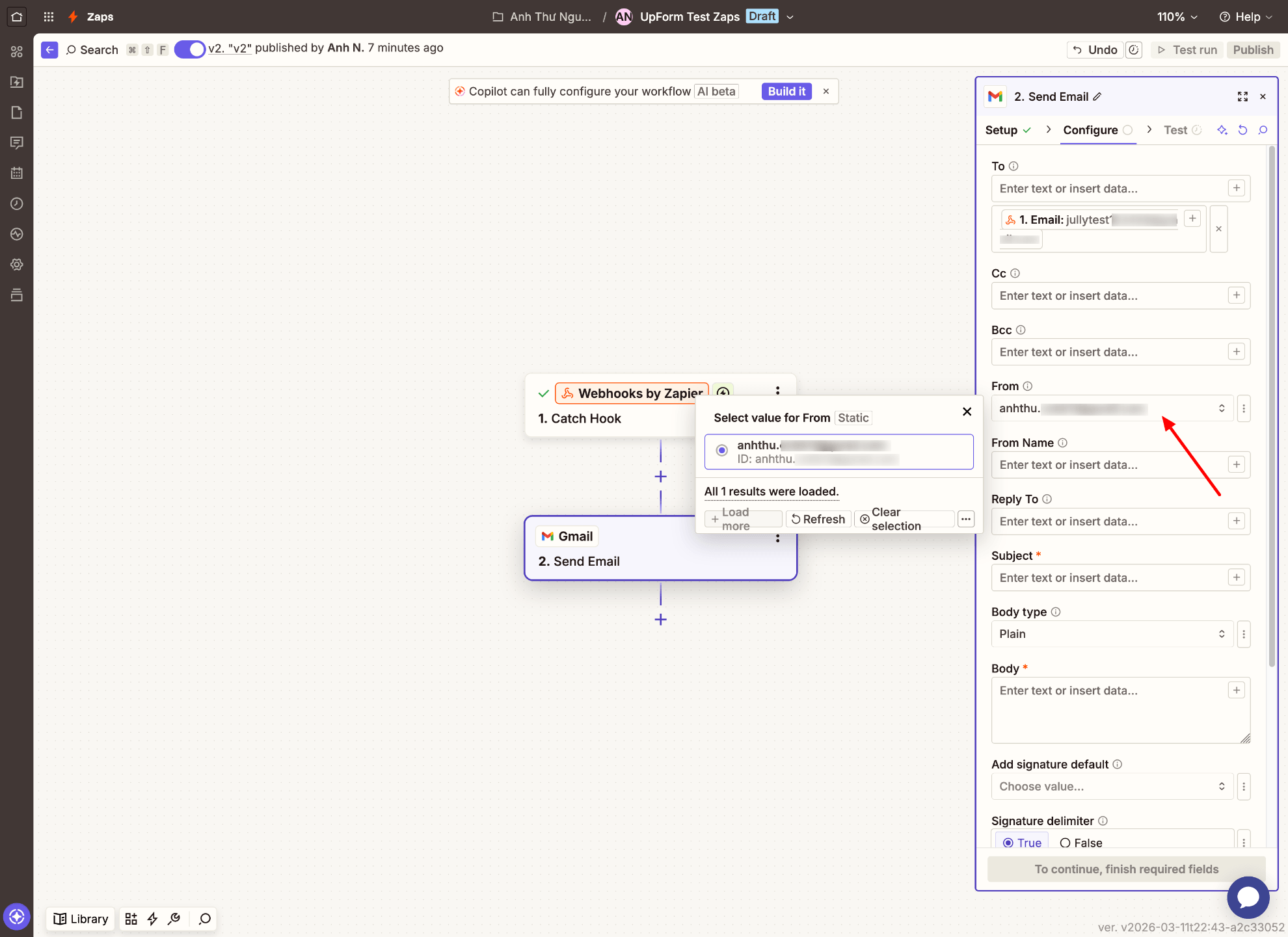Click the Build it button

(786, 92)
